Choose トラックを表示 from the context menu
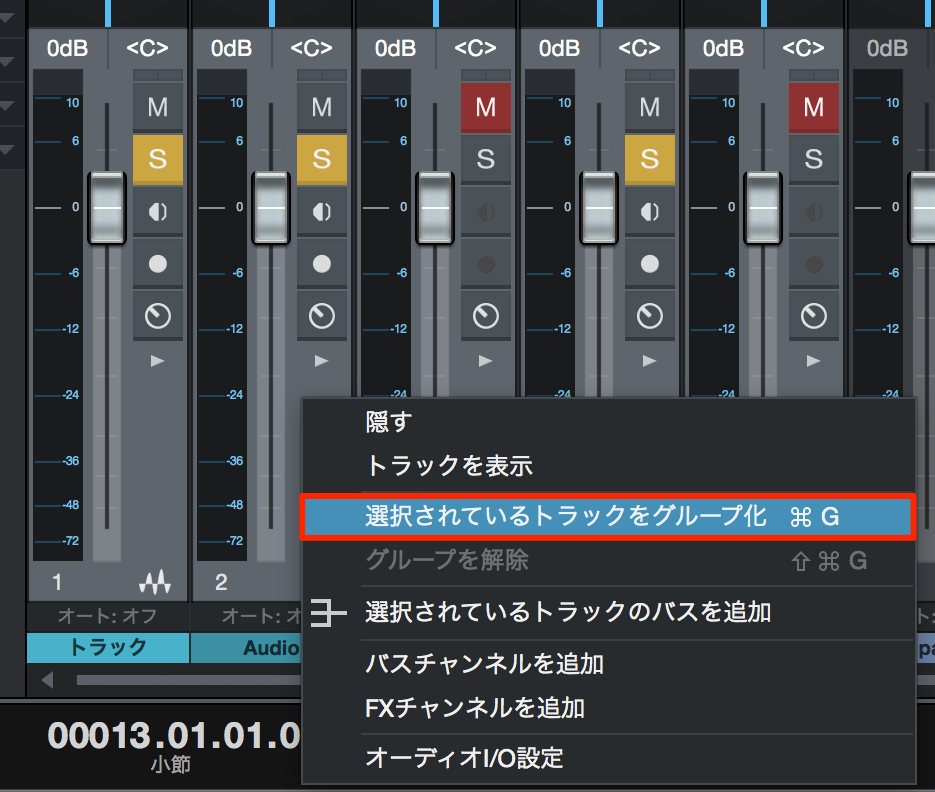The height and width of the screenshot is (792, 935). click(608, 466)
